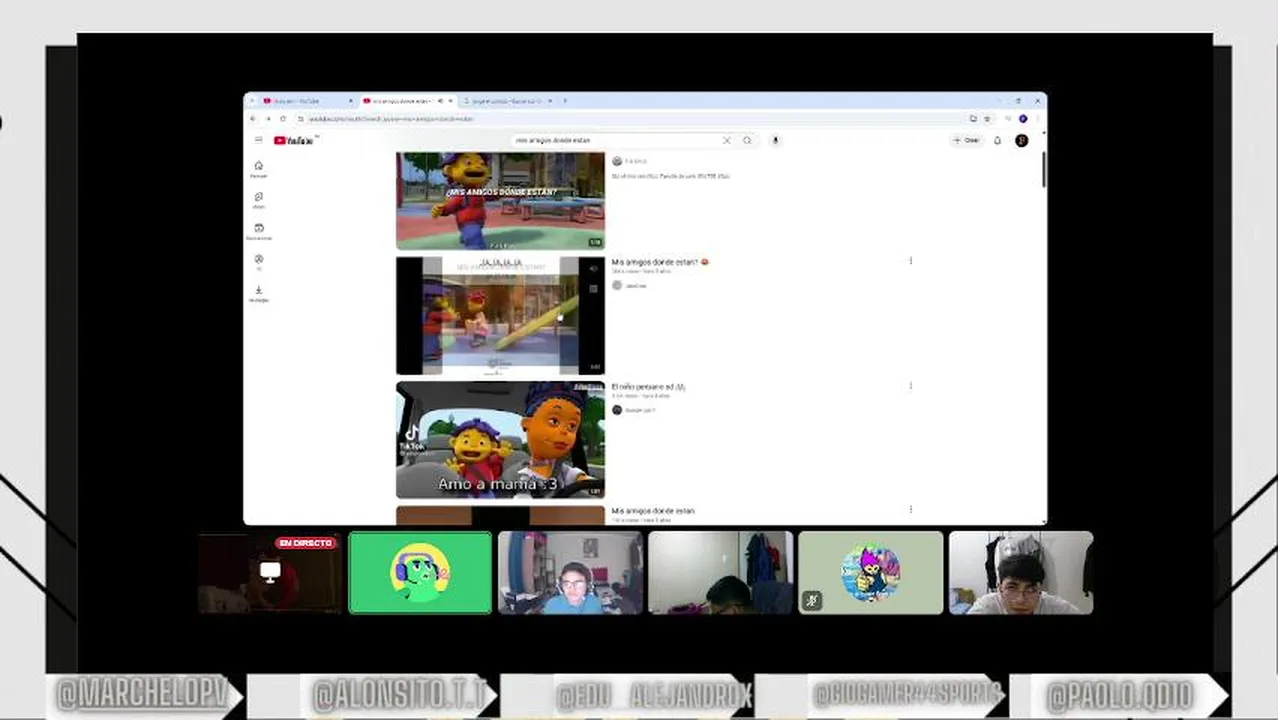Open channel avatar of the top result

click(x=617, y=161)
